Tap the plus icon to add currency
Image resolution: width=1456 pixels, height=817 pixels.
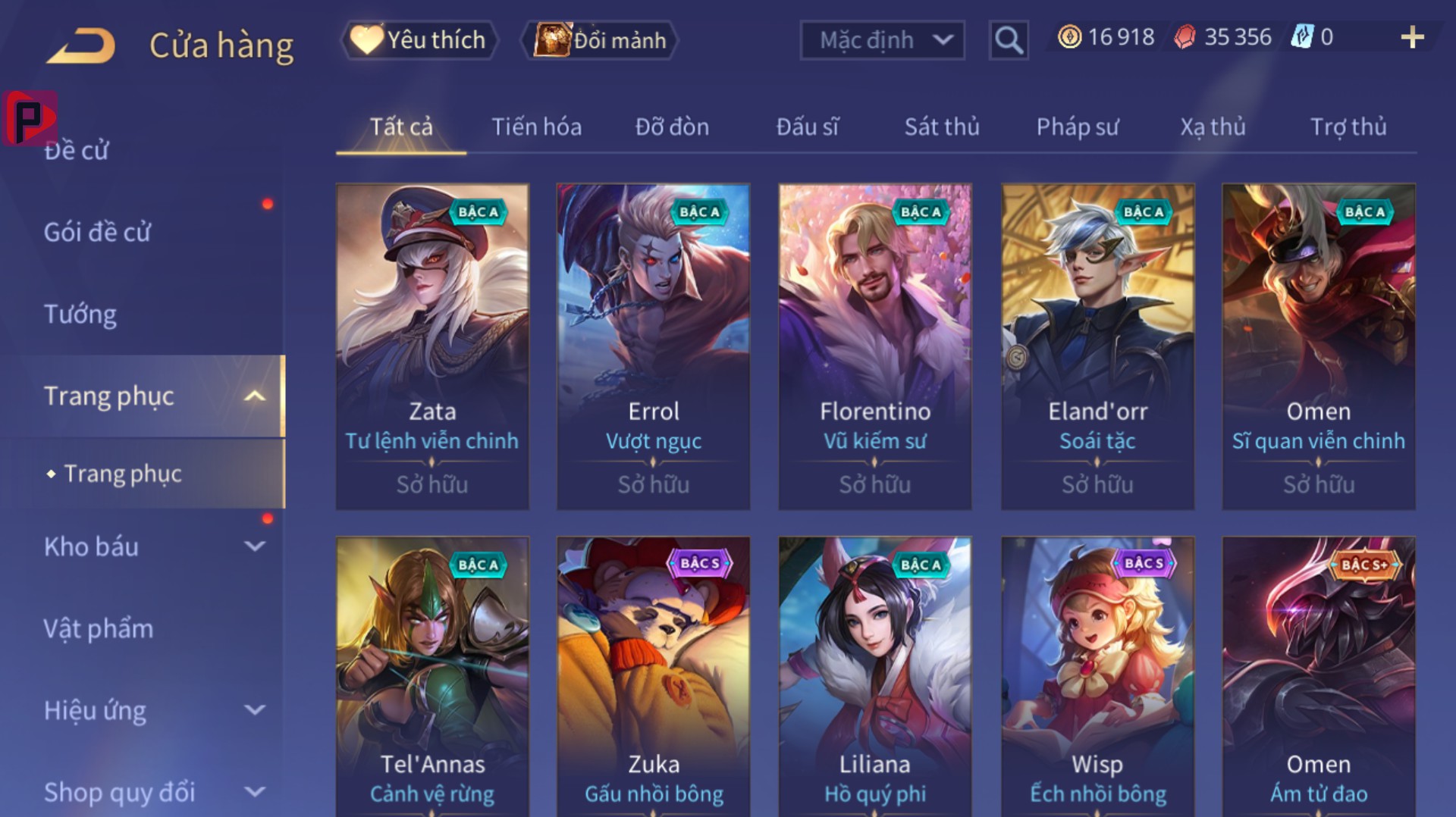(x=1412, y=37)
